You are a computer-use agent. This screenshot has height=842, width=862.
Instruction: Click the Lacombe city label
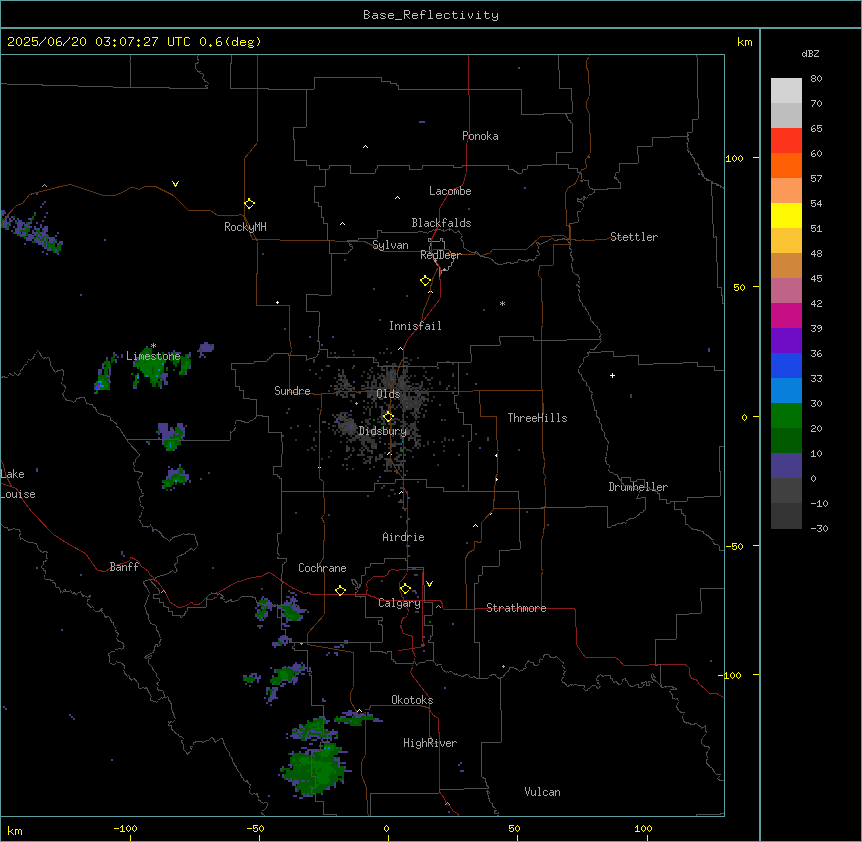point(450,191)
